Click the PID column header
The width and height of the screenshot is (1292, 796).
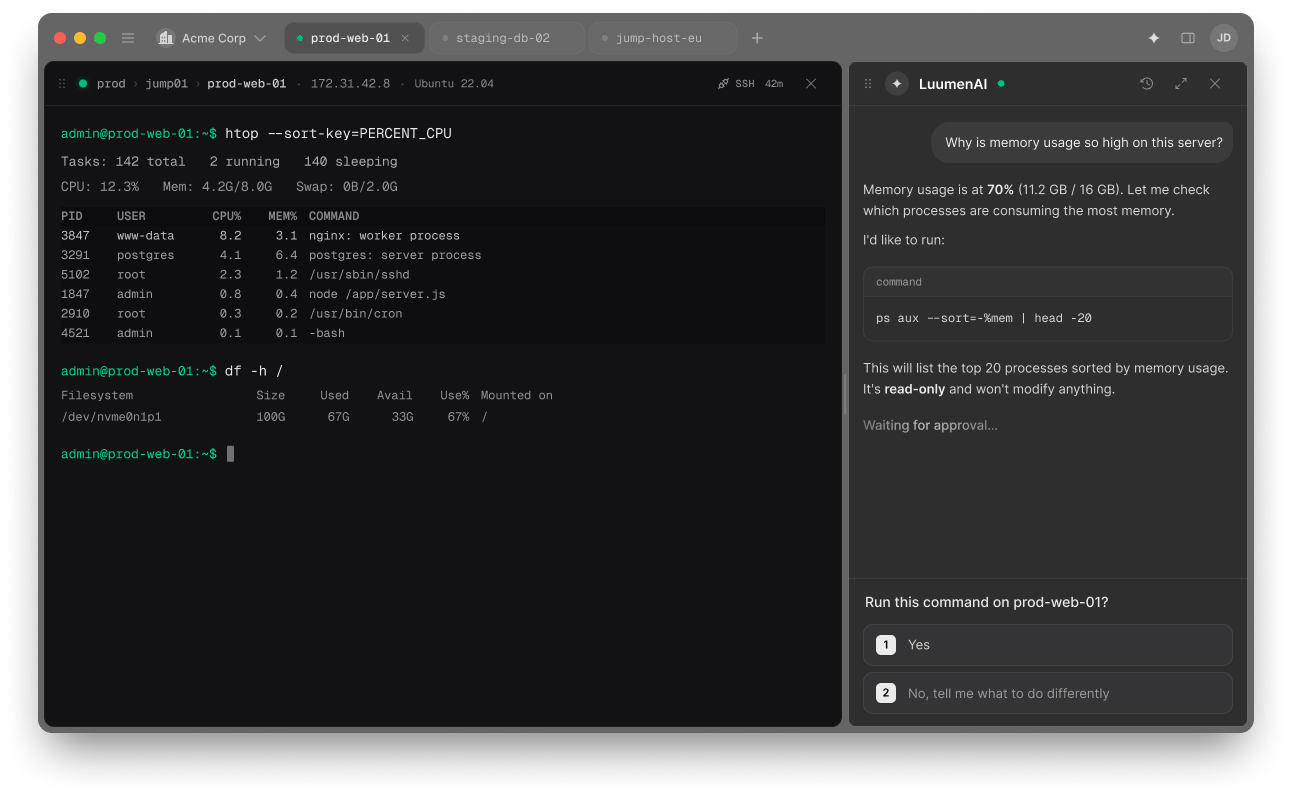tap(72, 216)
